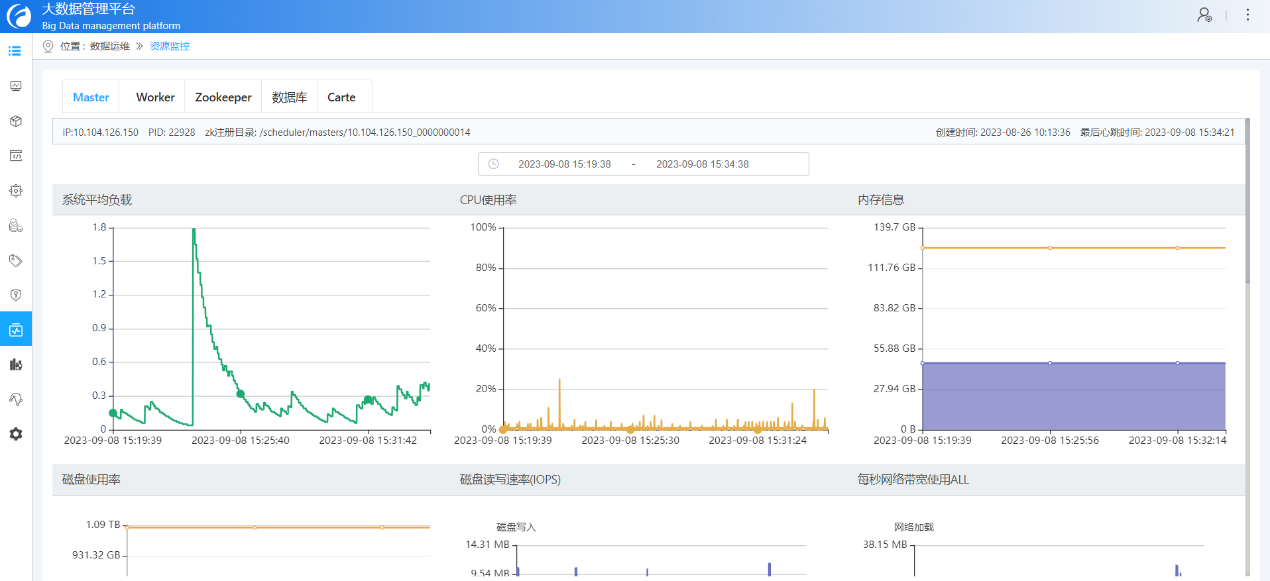1270x581 pixels.
Task: Click the purple memory usage area
Action: point(1074,396)
